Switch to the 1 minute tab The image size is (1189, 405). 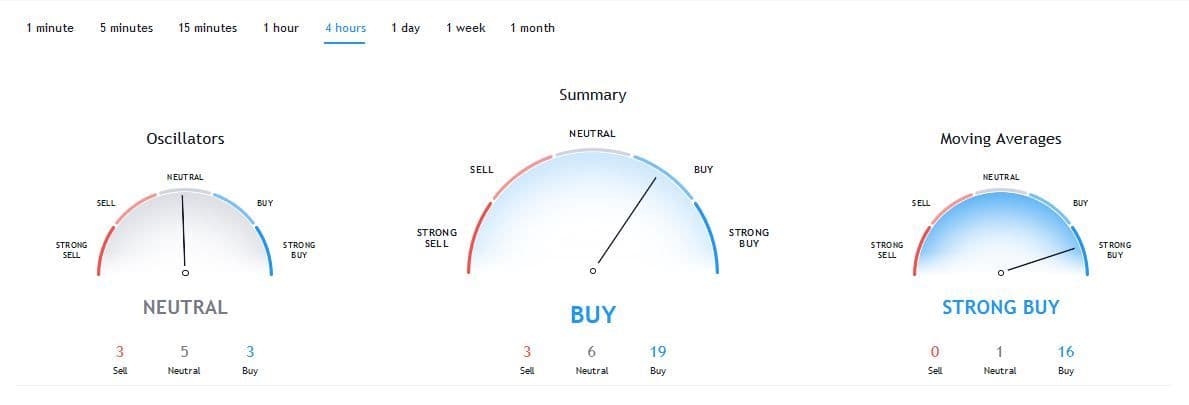pos(50,28)
